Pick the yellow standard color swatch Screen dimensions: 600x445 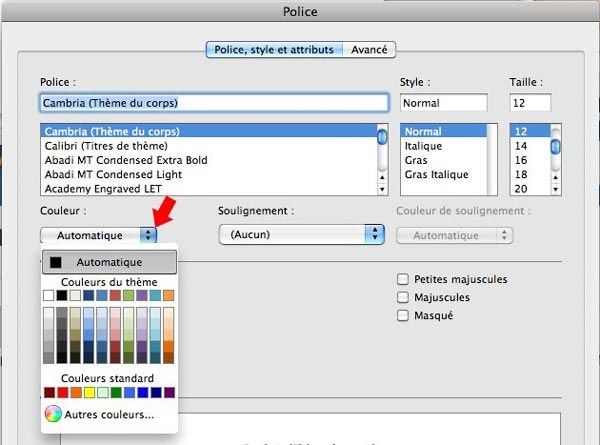click(x=89, y=393)
